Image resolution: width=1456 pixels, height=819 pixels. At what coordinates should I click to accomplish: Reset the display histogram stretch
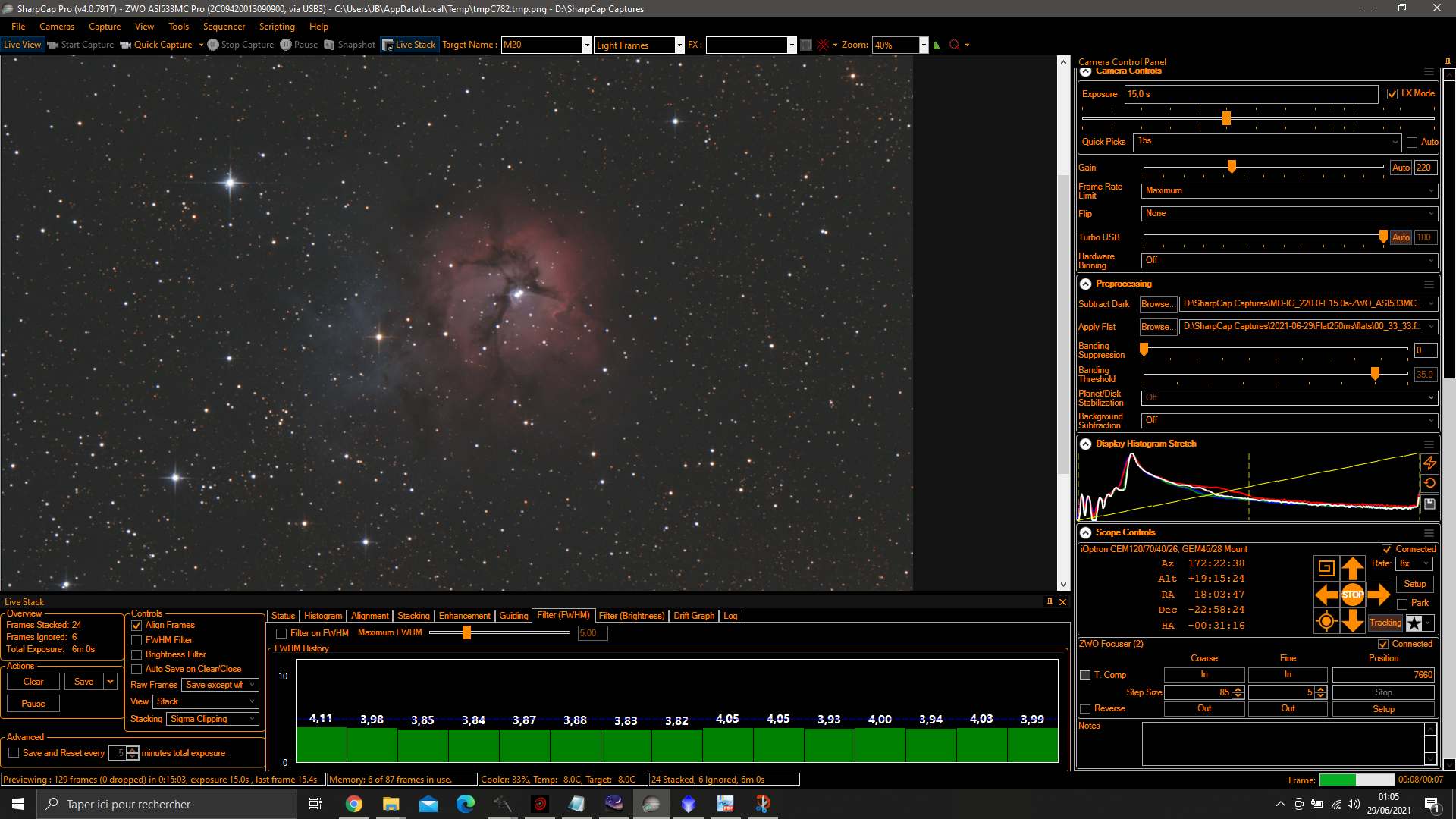pos(1429,483)
